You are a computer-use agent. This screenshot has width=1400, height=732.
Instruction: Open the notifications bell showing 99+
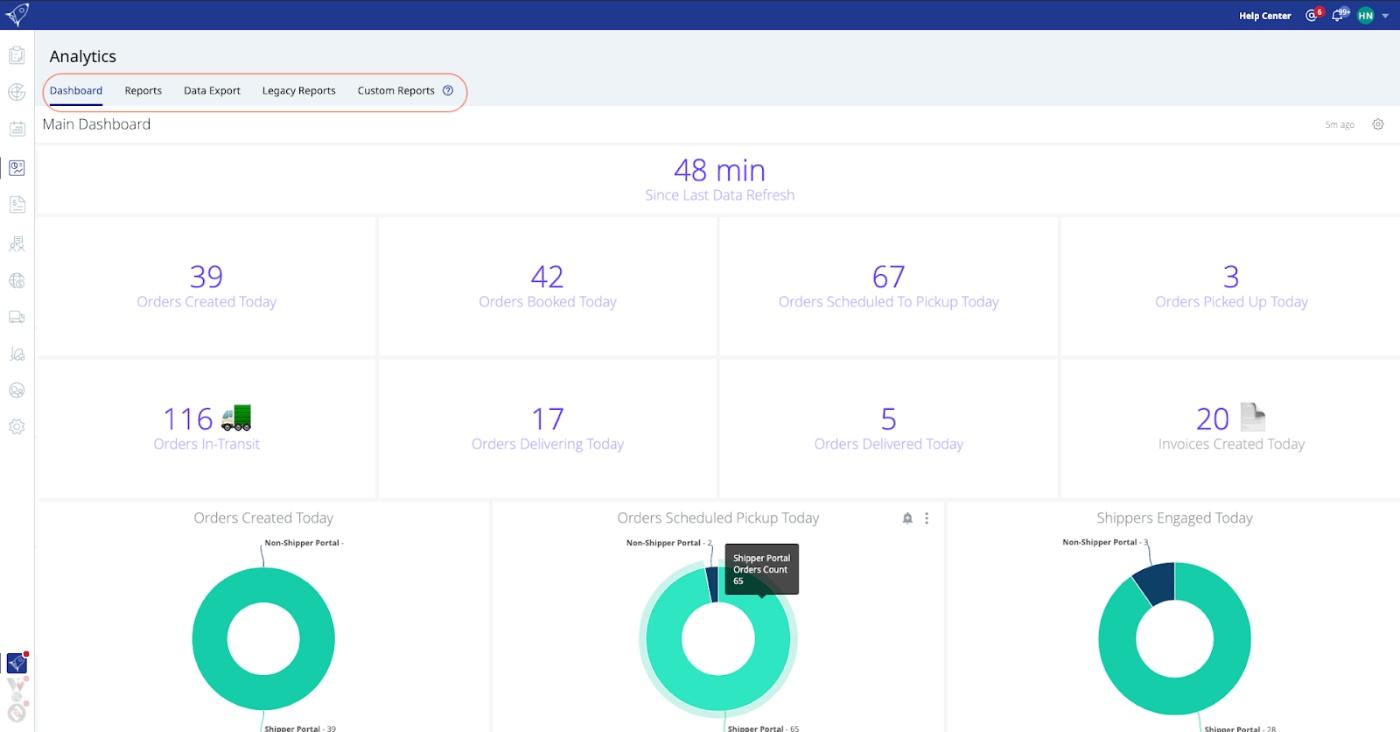[1338, 15]
